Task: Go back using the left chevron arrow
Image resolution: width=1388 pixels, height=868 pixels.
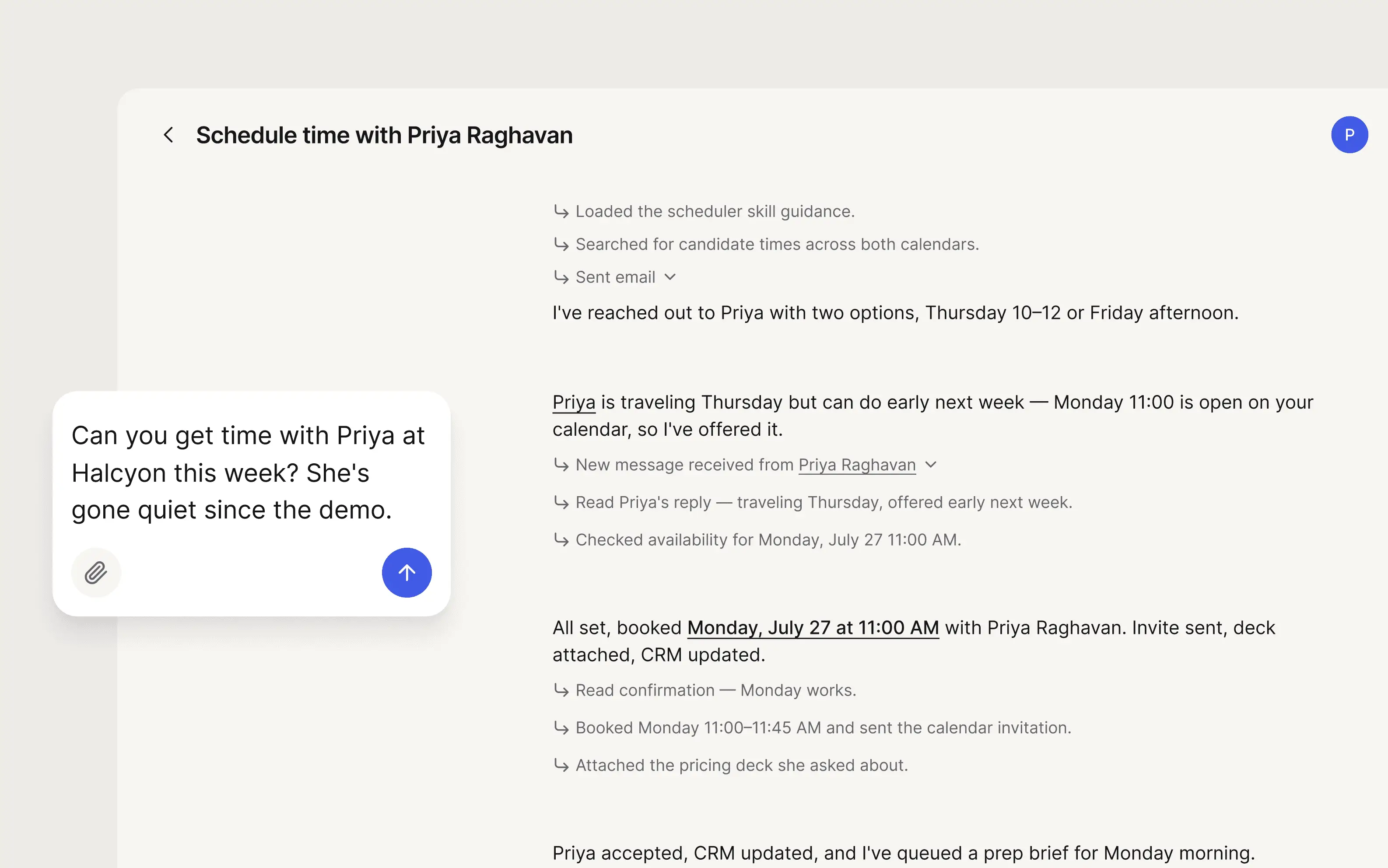Action: (x=168, y=135)
